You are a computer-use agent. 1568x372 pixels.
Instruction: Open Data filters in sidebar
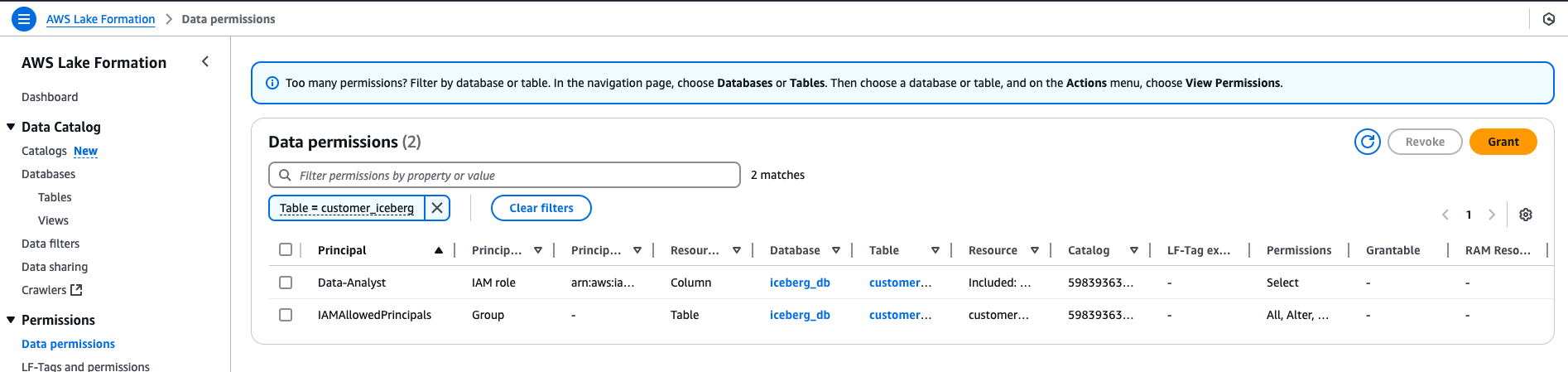[x=51, y=244]
